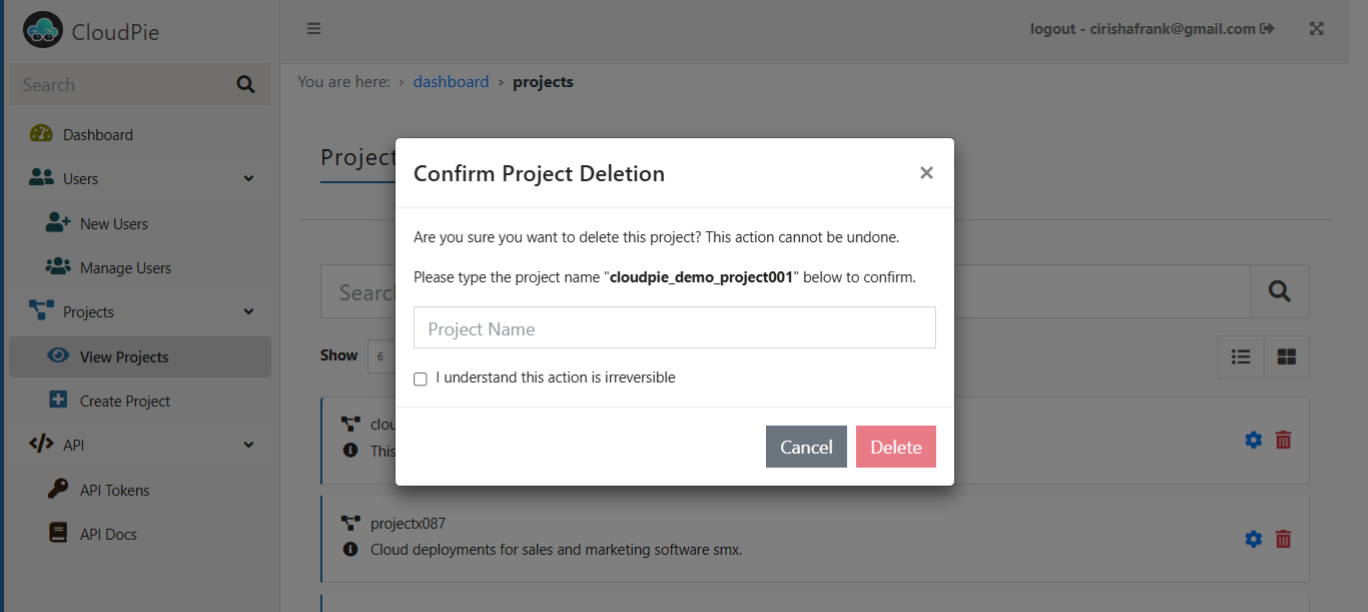
Task: Click the Users group icon
Action: click(41, 178)
